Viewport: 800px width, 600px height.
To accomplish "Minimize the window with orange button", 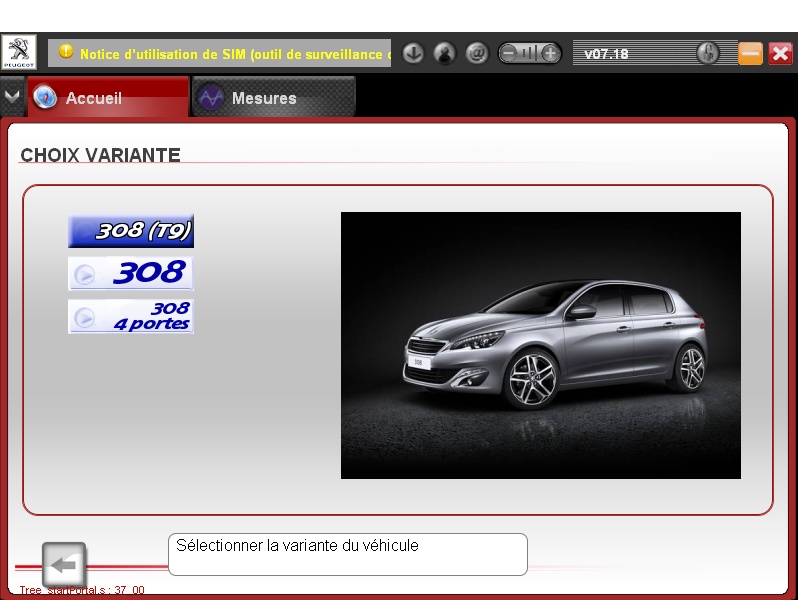I will click(750, 53).
